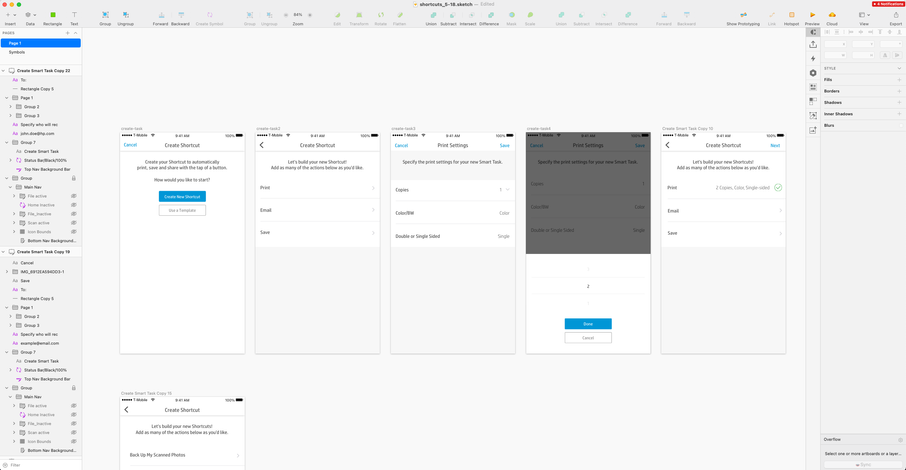Open the Data toolbar dropdown

pos(30,16)
